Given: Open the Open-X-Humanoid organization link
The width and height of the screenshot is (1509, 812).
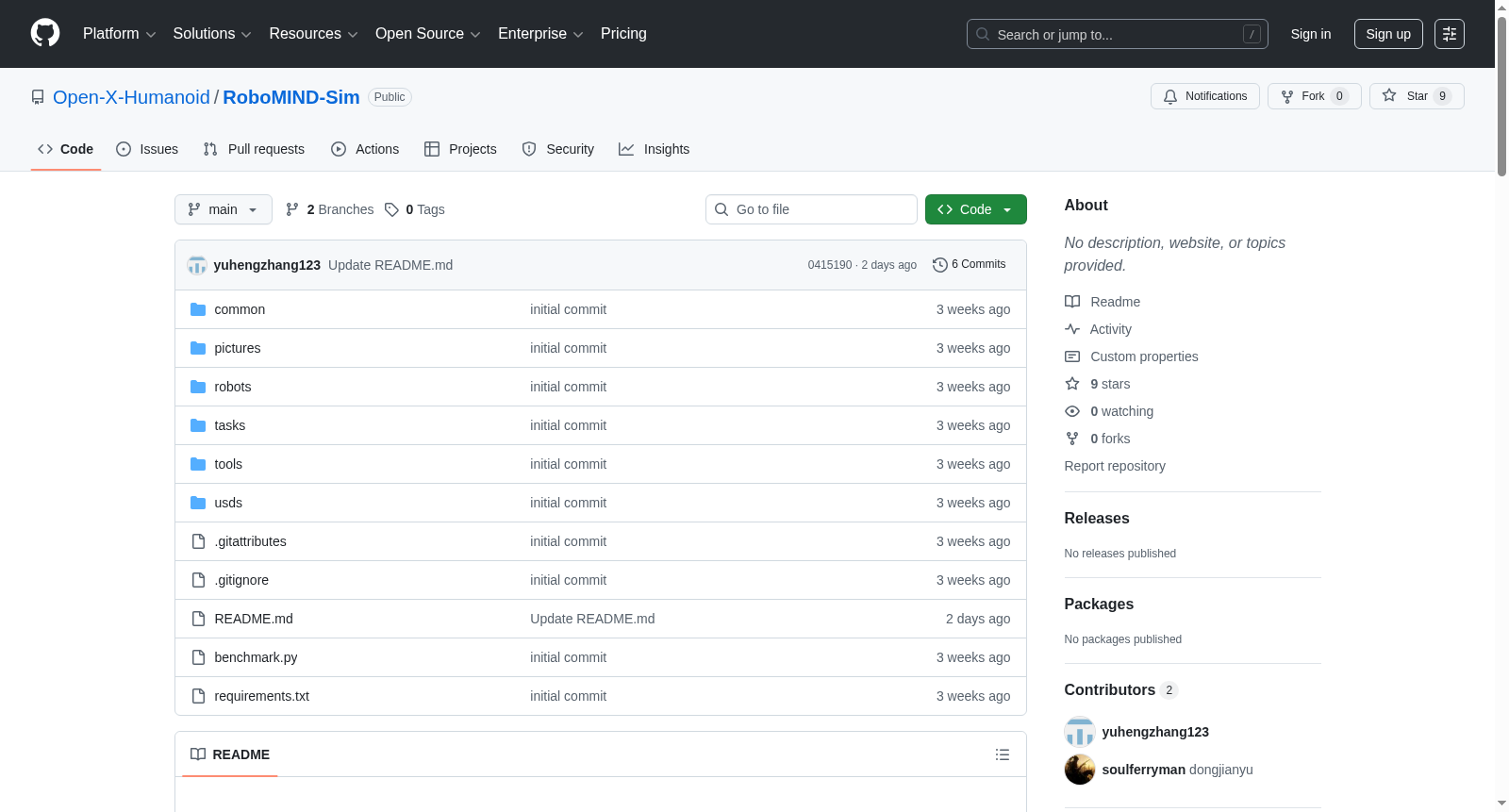Looking at the screenshot, I should 131,97.
